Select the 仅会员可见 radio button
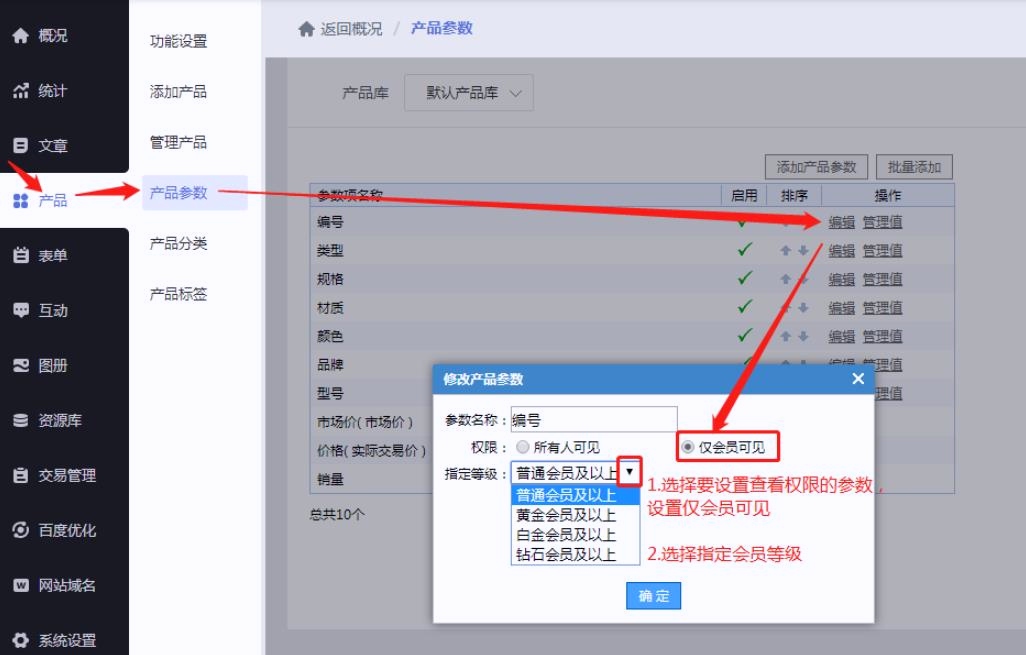The height and width of the screenshot is (655, 1026). click(x=688, y=447)
